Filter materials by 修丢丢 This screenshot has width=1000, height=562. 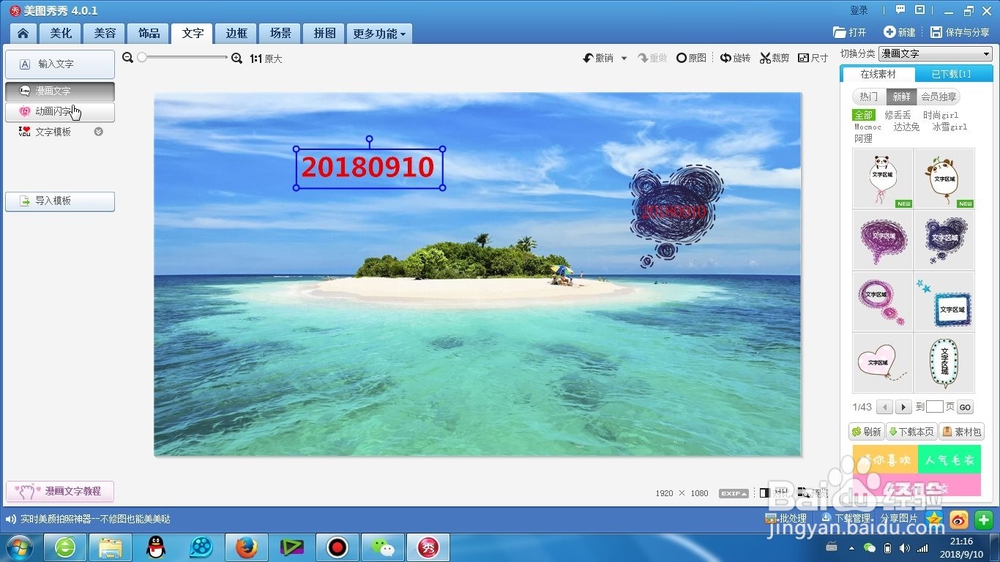pyautogui.click(x=897, y=115)
